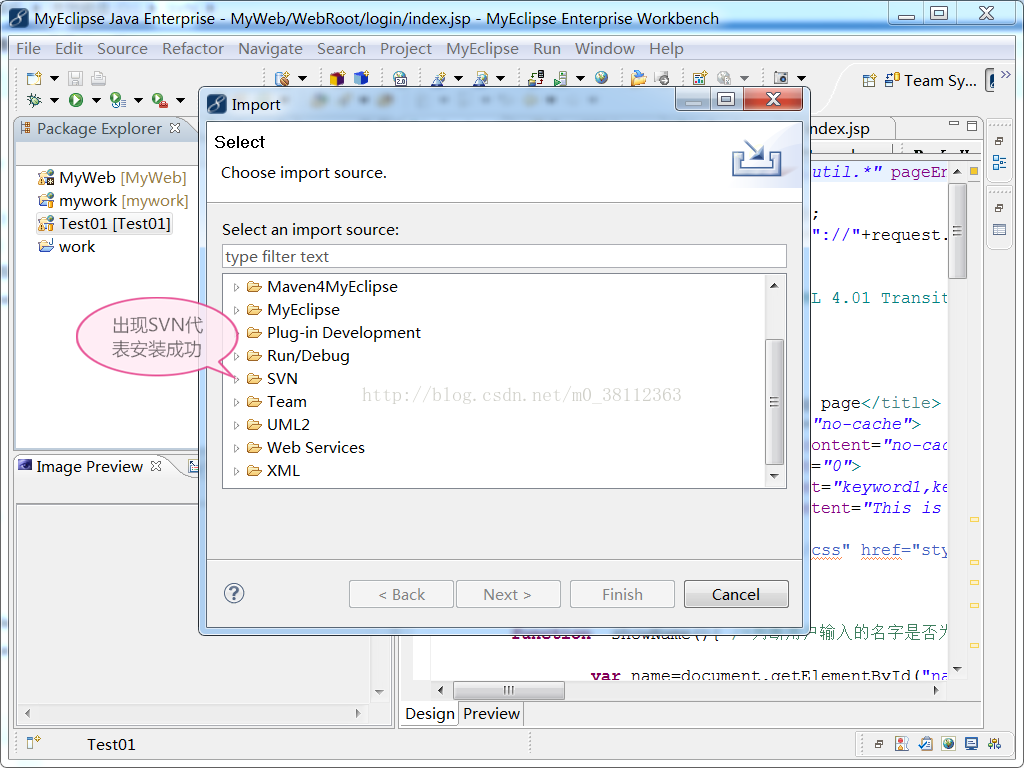Select the work folder in Package Explorer
1024x768 pixels.
point(67,247)
